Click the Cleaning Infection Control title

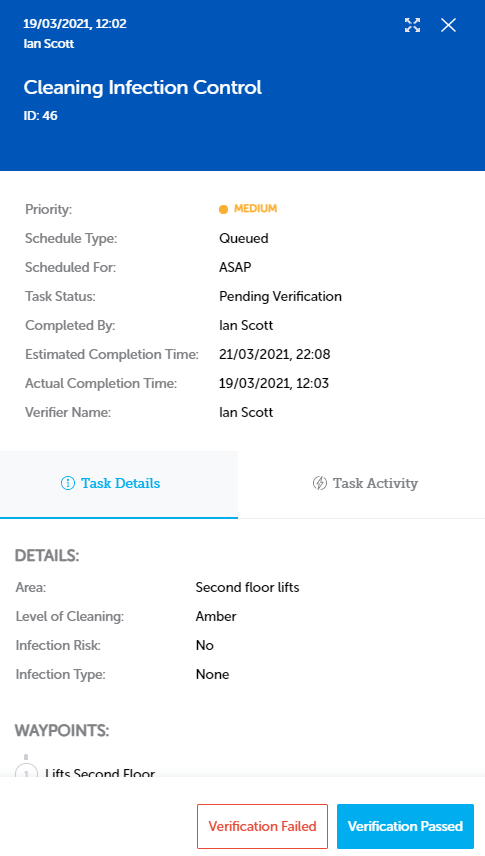(x=143, y=87)
